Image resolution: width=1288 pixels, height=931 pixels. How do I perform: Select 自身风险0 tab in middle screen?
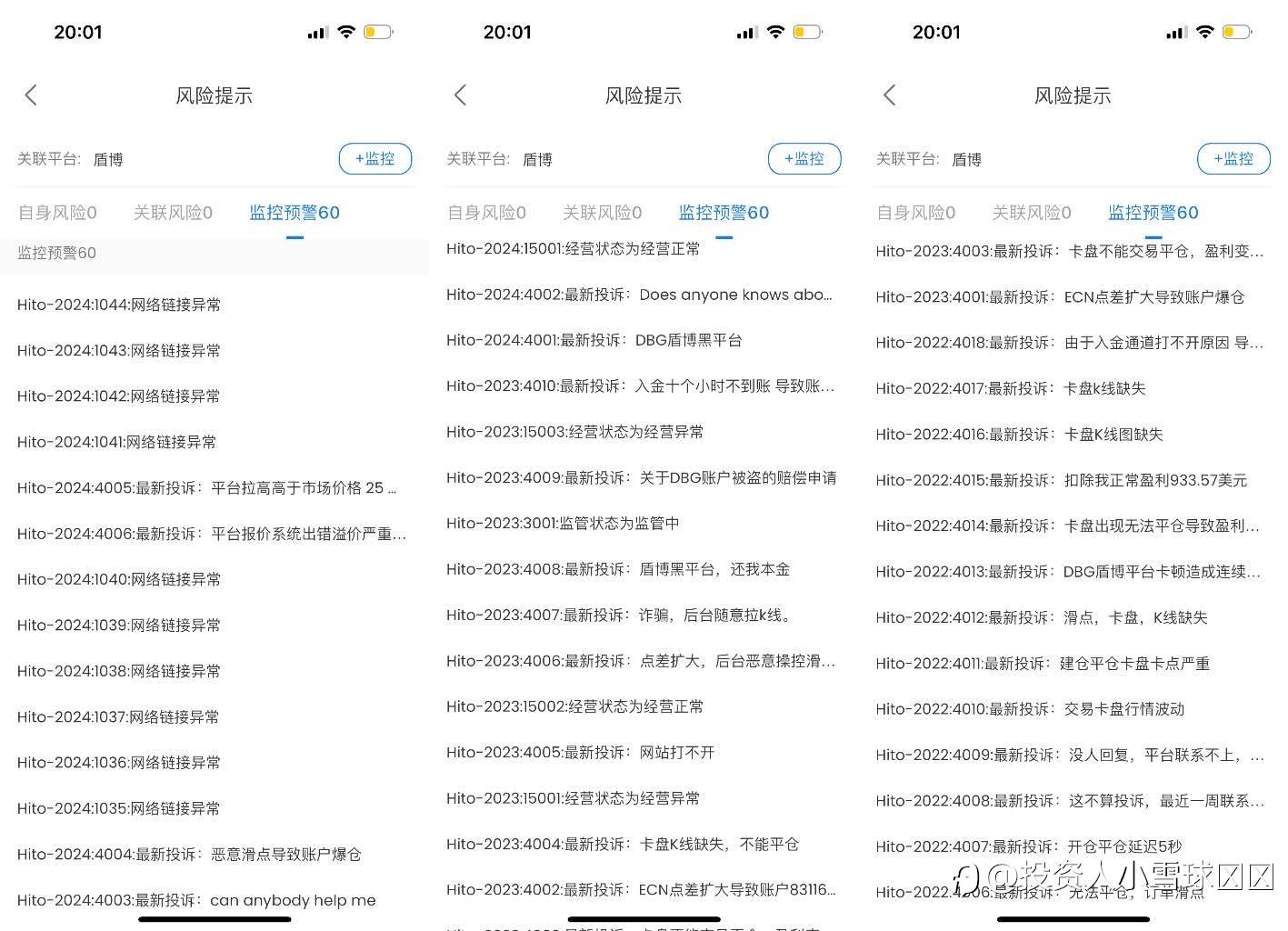[x=486, y=213]
